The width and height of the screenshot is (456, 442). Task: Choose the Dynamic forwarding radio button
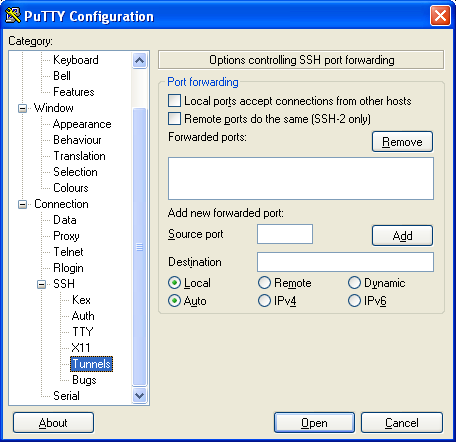point(354,283)
